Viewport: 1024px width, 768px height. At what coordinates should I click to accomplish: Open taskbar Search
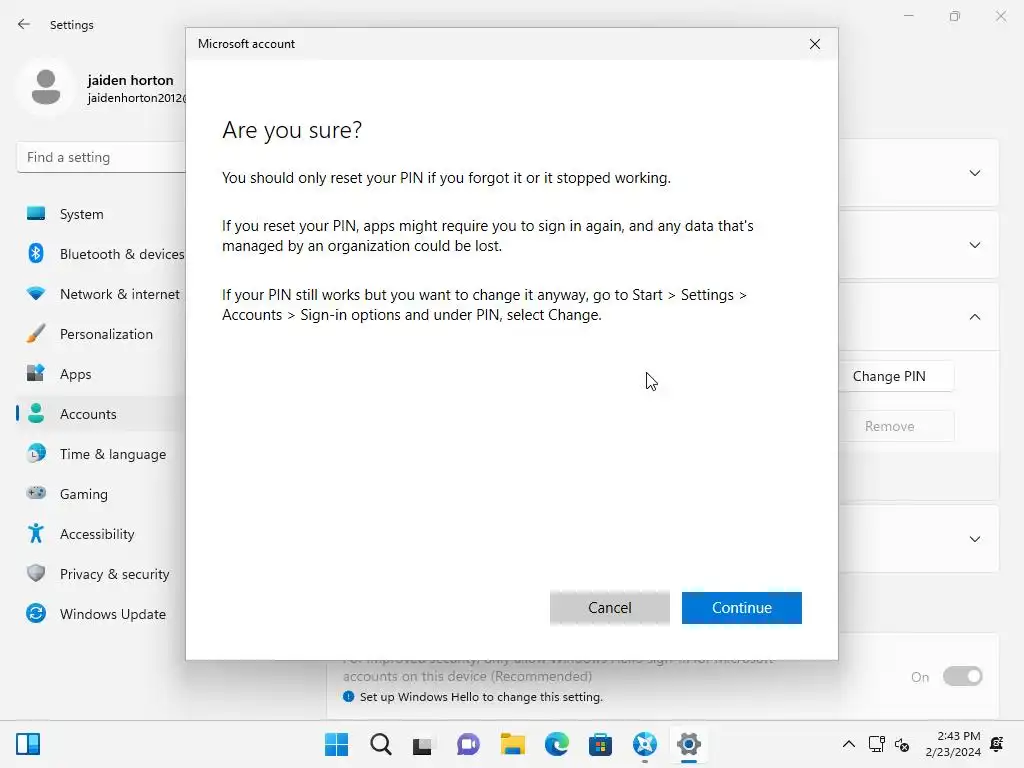(x=381, y=744)
